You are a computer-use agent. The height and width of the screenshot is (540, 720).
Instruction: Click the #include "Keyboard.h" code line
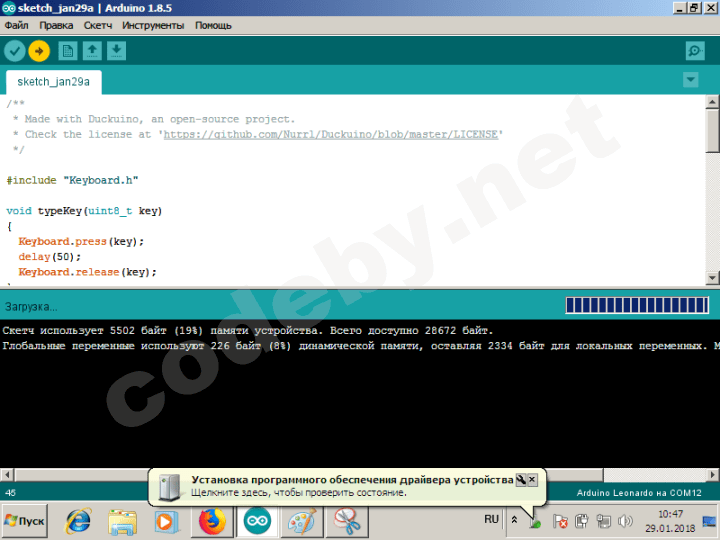click(x=73, y=180)
